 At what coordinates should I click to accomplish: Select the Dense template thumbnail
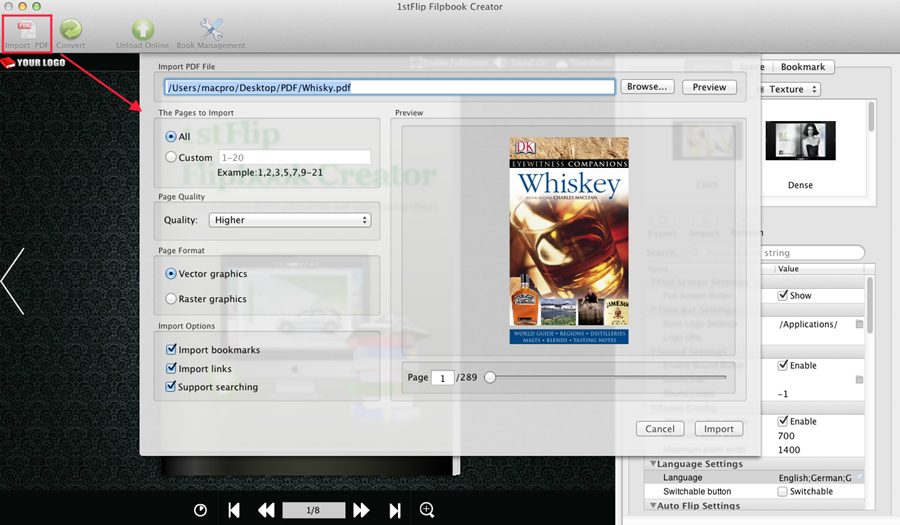800,141
